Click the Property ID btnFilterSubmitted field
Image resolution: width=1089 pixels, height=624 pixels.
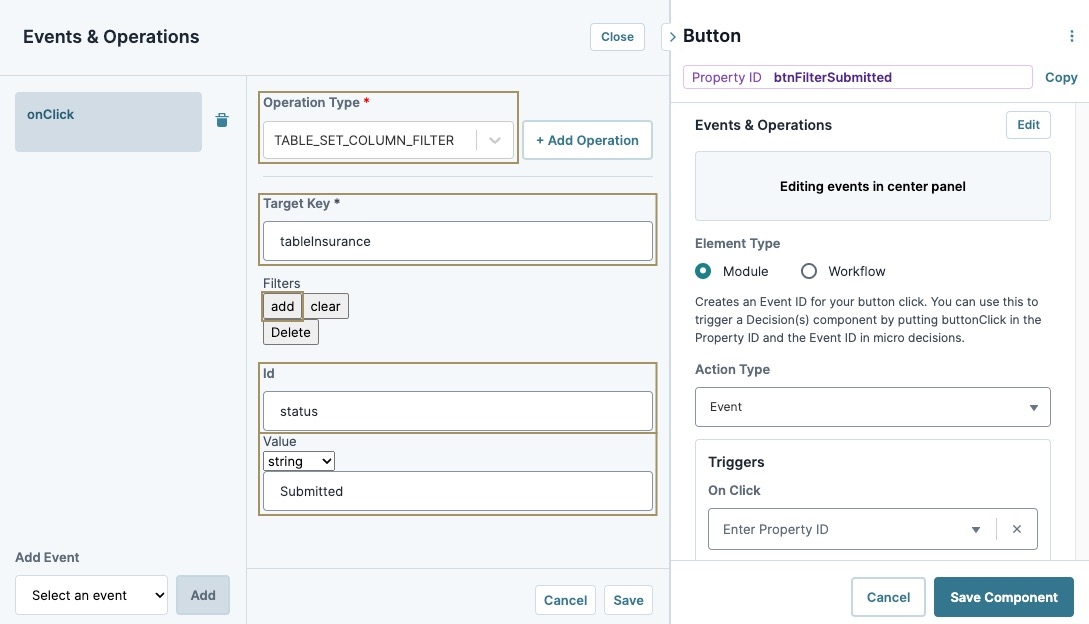tap(858, 77)
